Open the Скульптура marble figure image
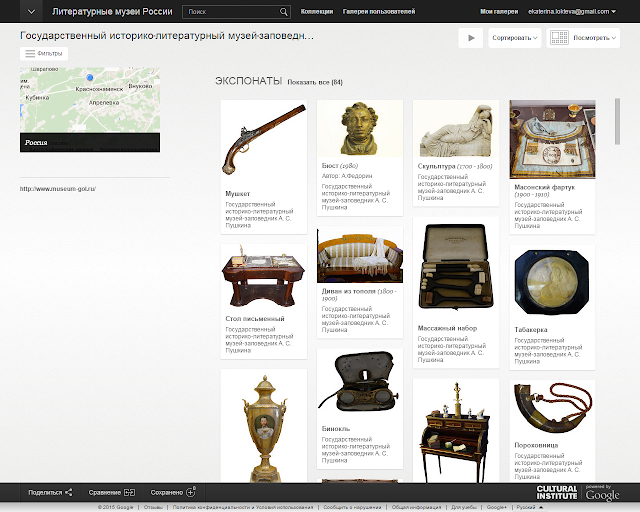The image size is (640, 512). [x=456, y=129]
